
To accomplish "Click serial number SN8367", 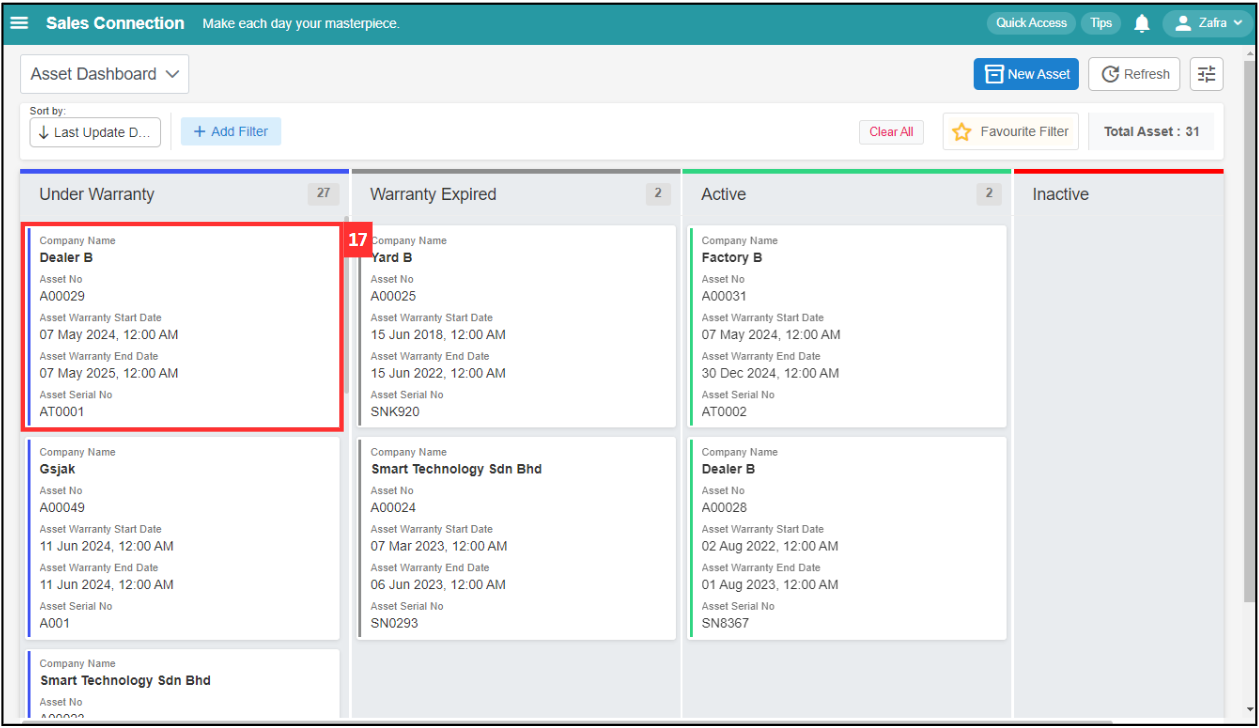I will [725, 623].
